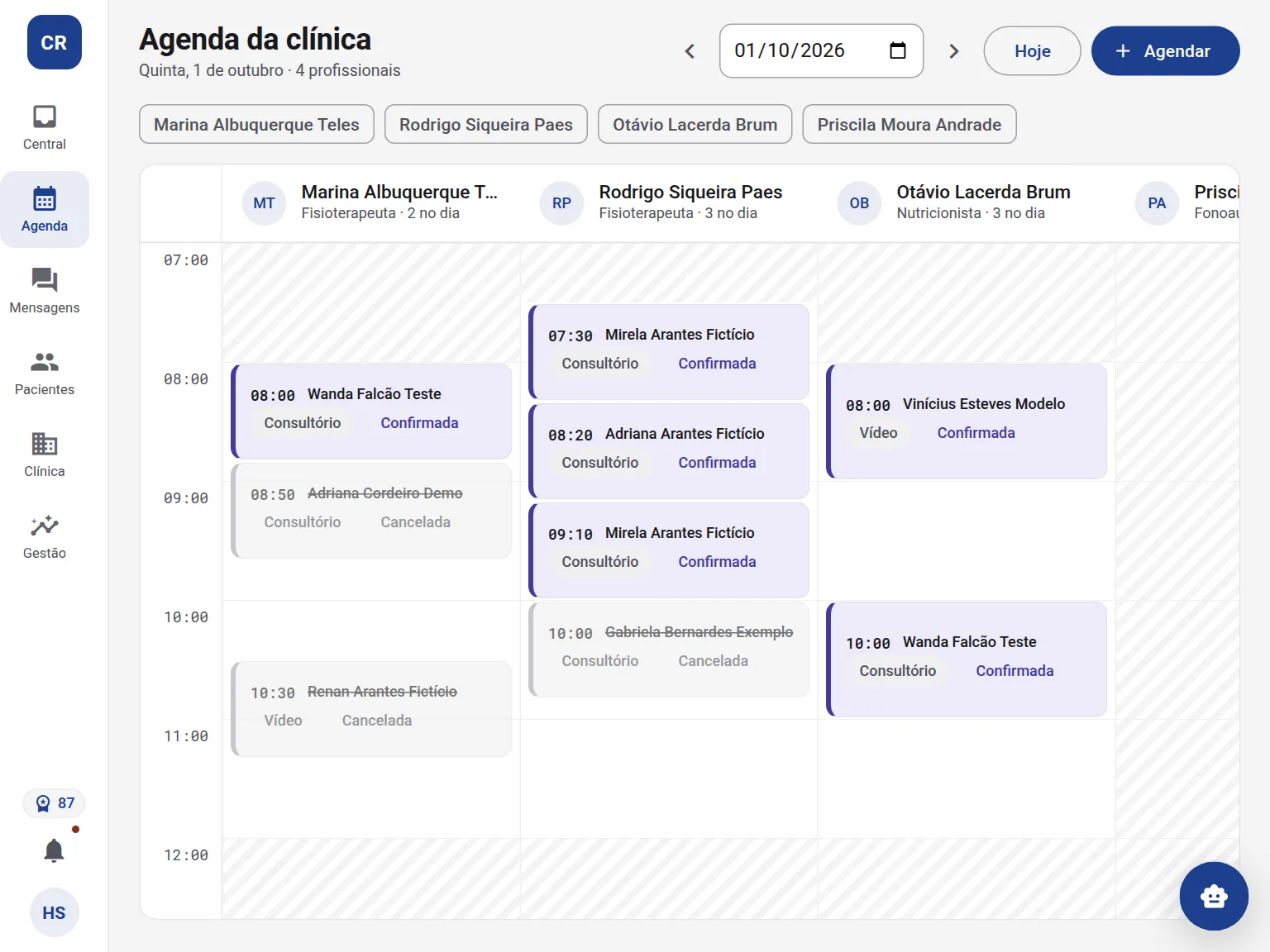Open cancelled 10:30 Renan Arantes Fictício appointment

click(371, 709)
